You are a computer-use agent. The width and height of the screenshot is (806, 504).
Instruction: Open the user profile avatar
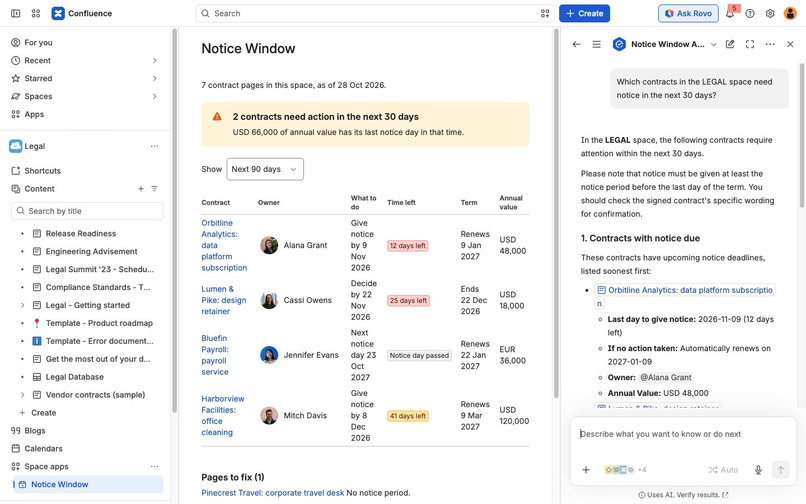point(790,13)
